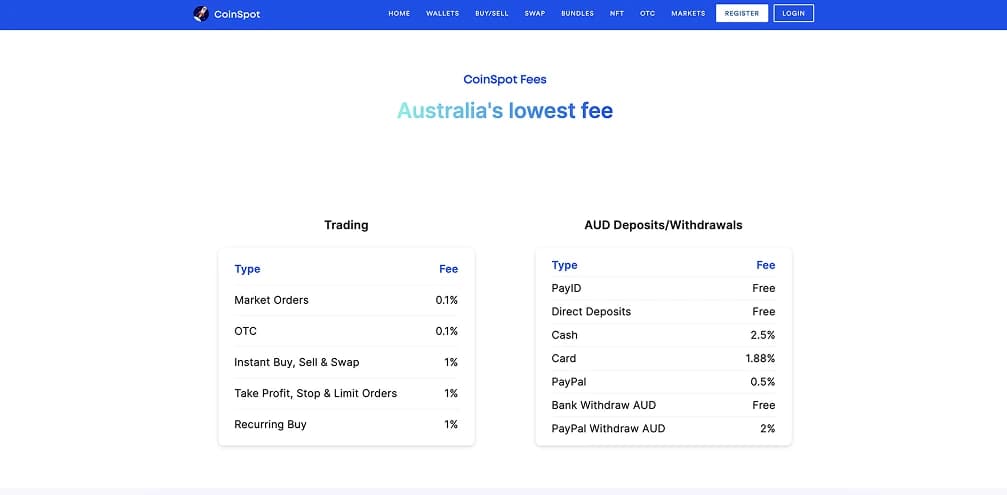
Task: Select SWAP in the top navigation
Action: point(535,13)
